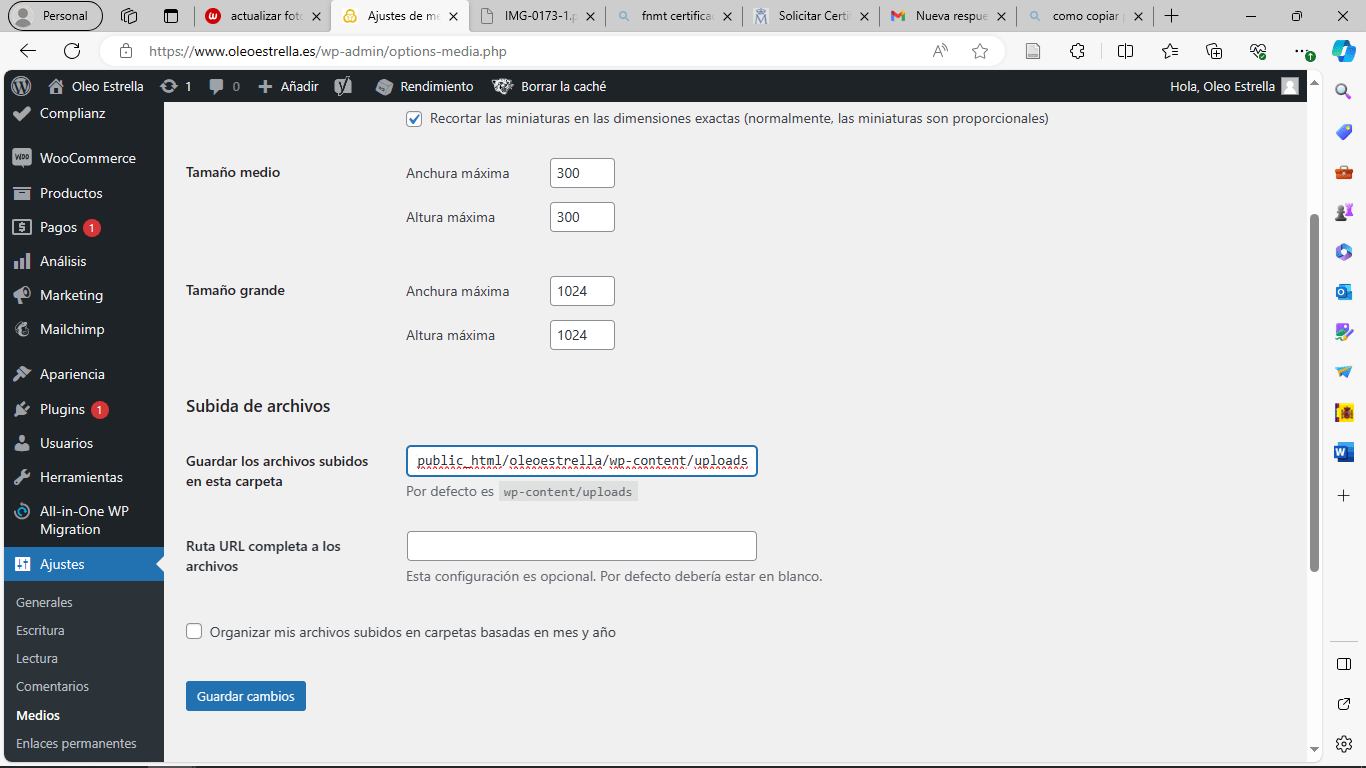Go to Generales settings

coord(44,602)
